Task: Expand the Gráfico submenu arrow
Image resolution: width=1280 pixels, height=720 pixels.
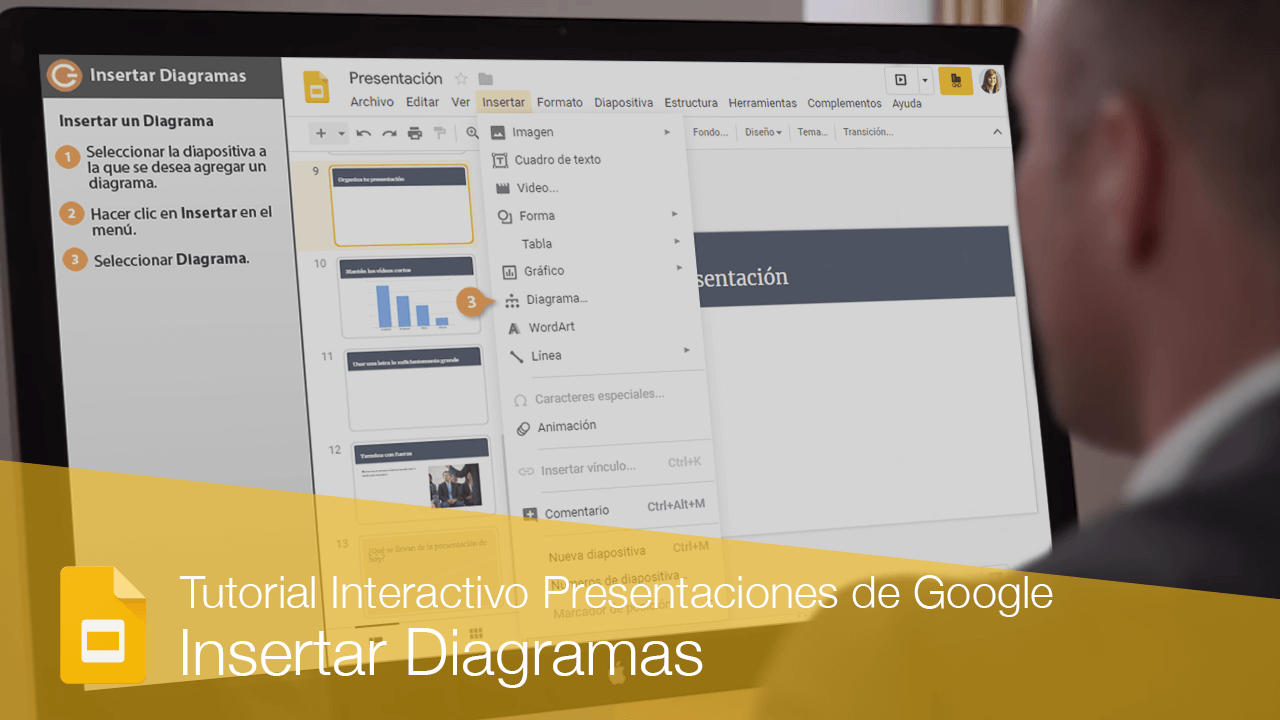Action: [x=679, y=268]
